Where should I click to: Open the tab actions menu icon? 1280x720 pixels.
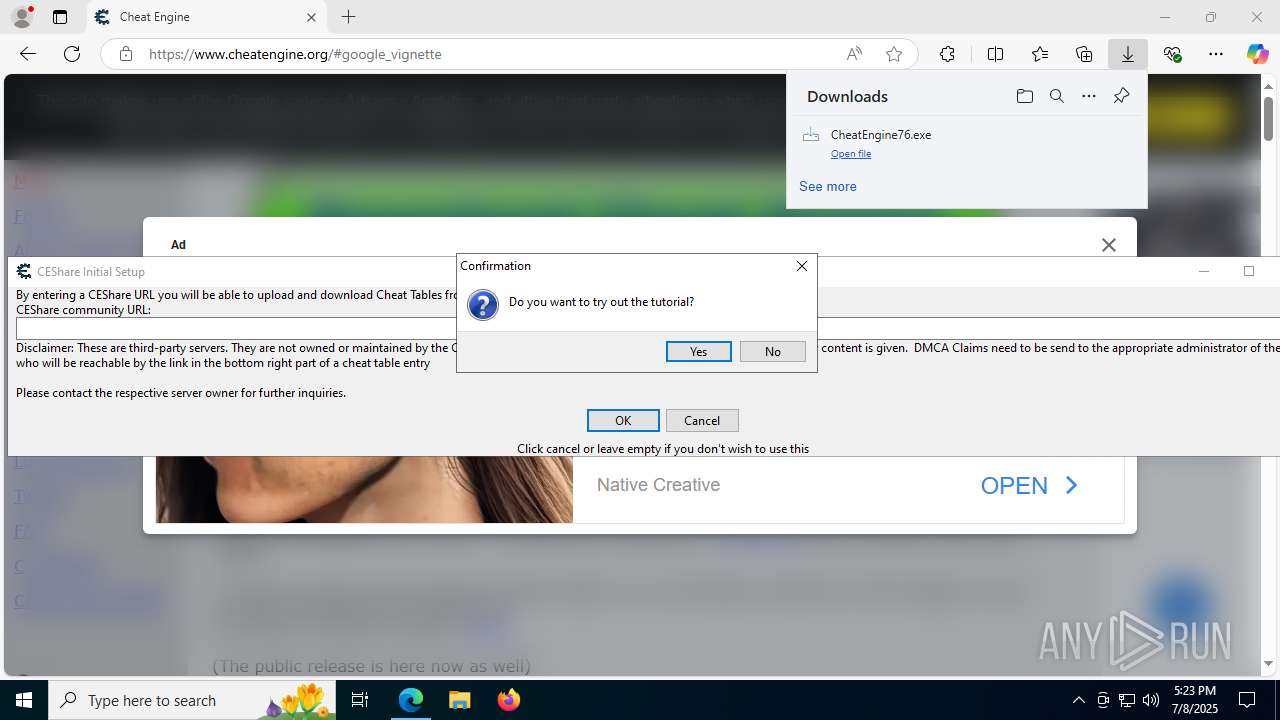point(60,17)
